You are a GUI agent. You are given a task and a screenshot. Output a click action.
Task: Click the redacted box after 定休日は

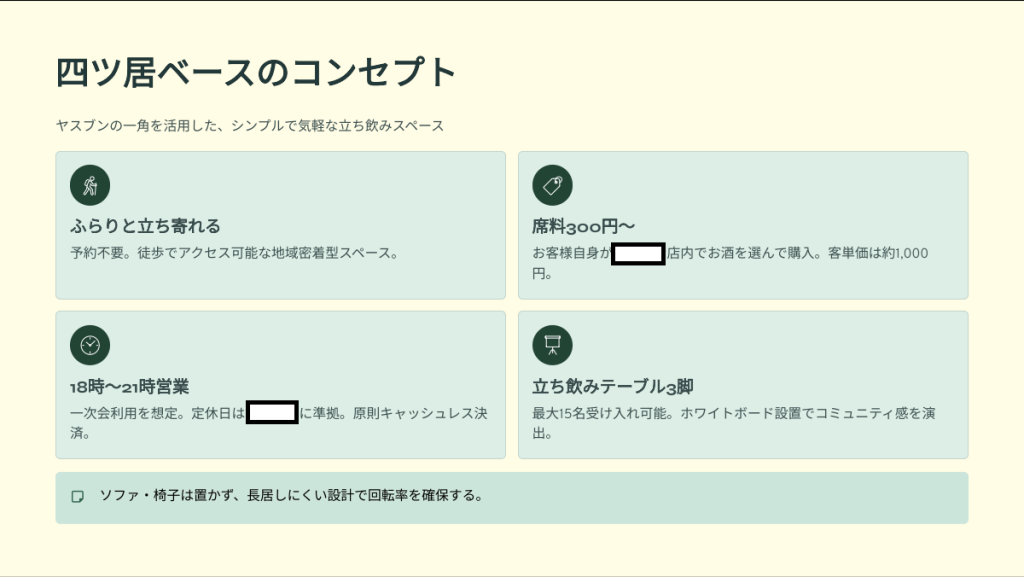point(272,412)
